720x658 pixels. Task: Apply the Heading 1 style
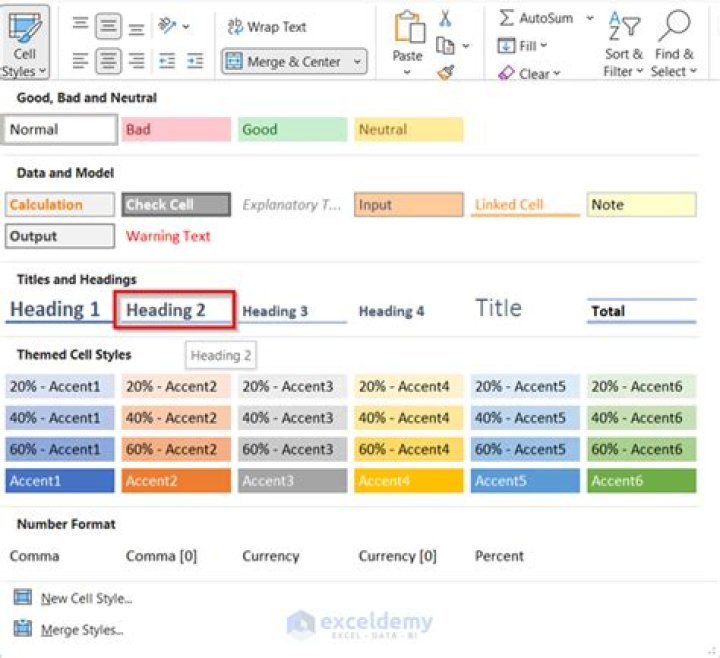click(x=58, y=309)
